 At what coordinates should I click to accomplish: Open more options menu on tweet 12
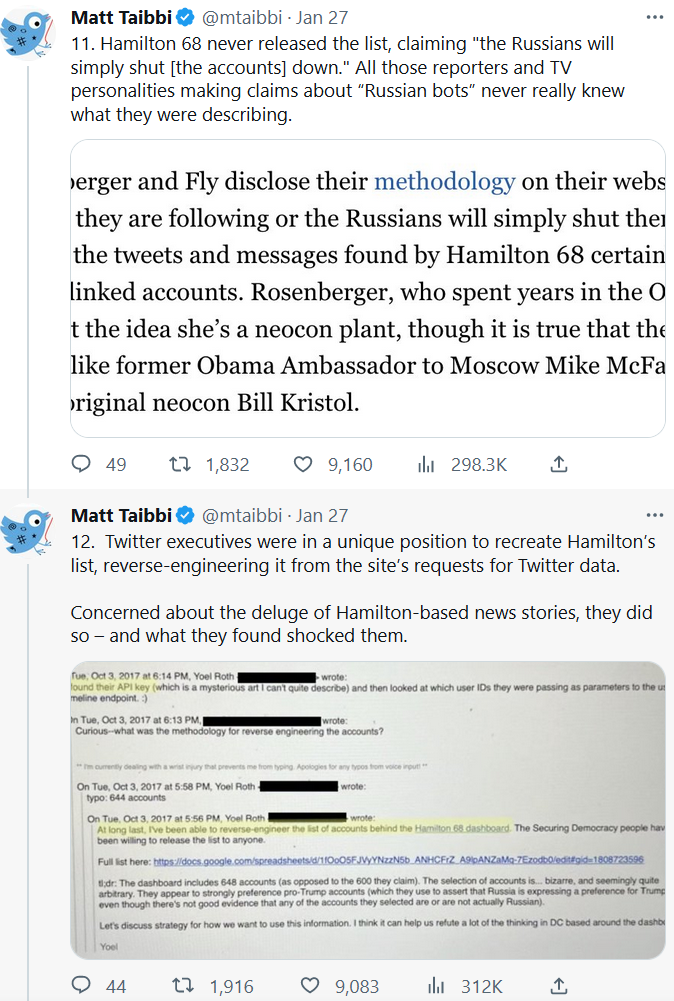pyautogui.click(x=654, y=515)
